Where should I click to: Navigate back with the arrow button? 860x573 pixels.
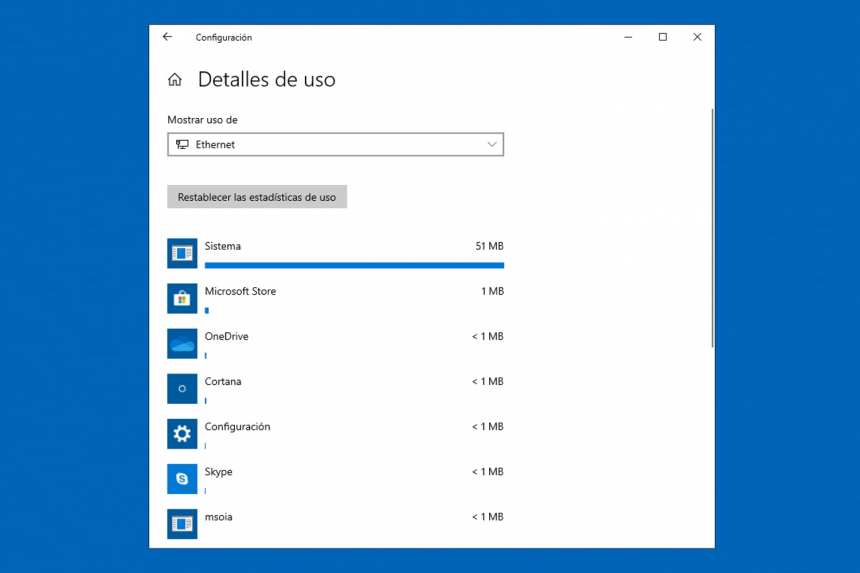pyautogui.click(x=167, y=37)
